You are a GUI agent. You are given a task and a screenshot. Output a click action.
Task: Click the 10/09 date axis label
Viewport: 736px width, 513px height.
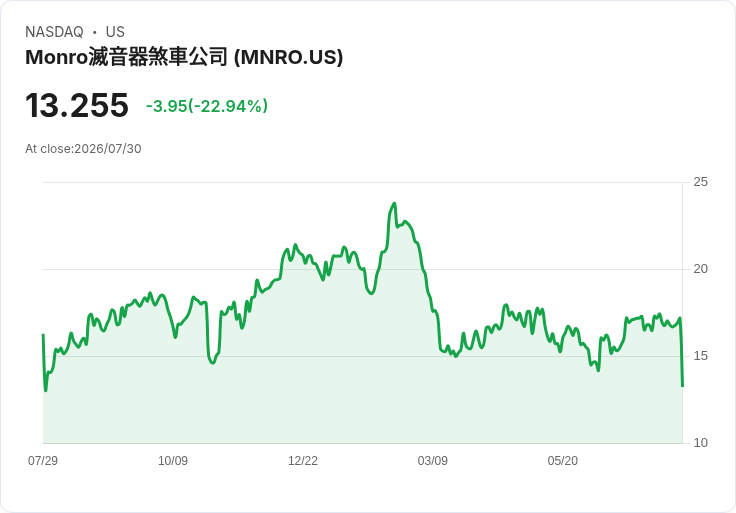[173, 460]
